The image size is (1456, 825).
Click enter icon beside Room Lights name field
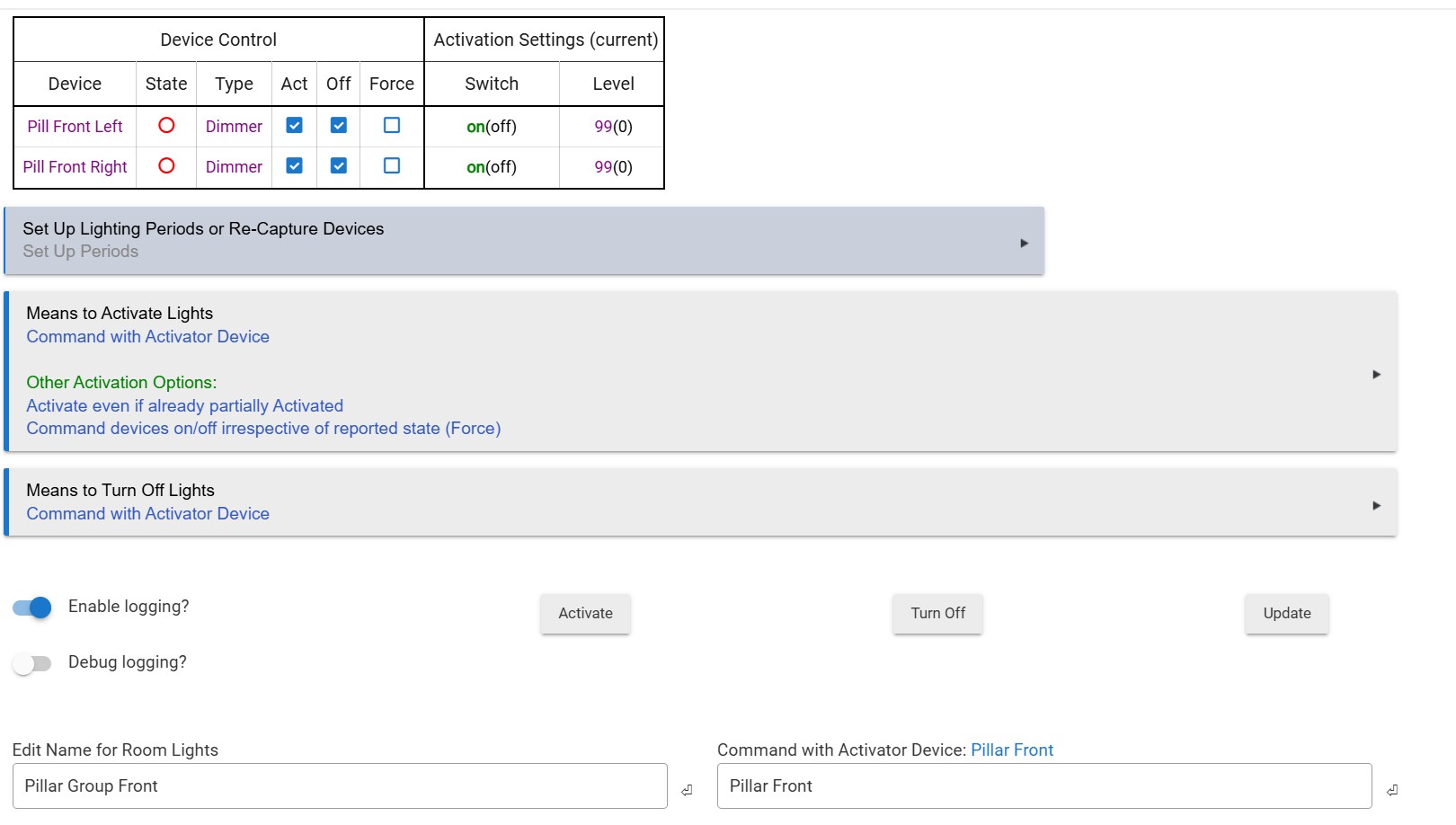687,790
